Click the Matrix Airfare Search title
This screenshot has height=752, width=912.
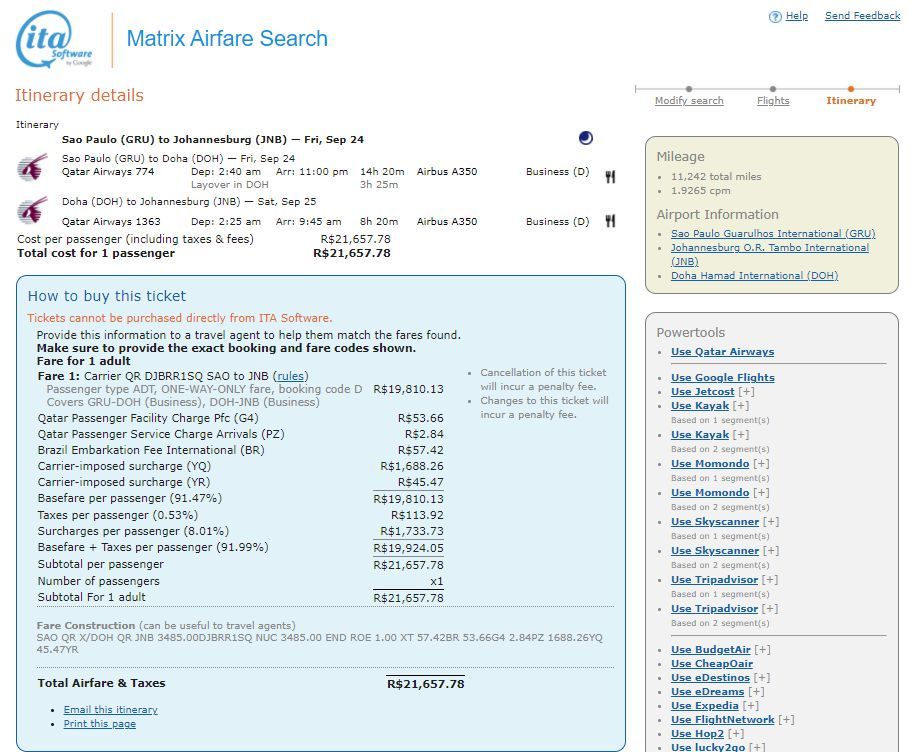(x=227, y=38)
